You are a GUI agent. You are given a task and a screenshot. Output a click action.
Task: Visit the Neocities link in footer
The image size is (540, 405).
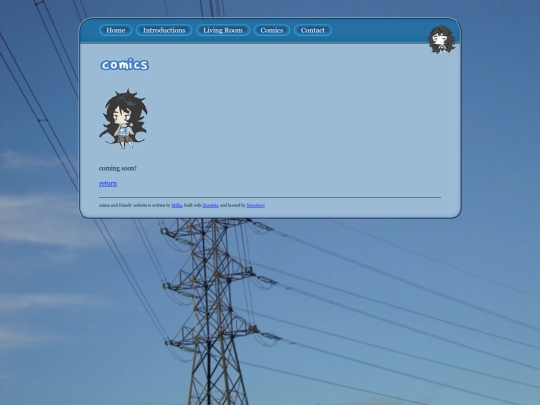coord(256,205)
